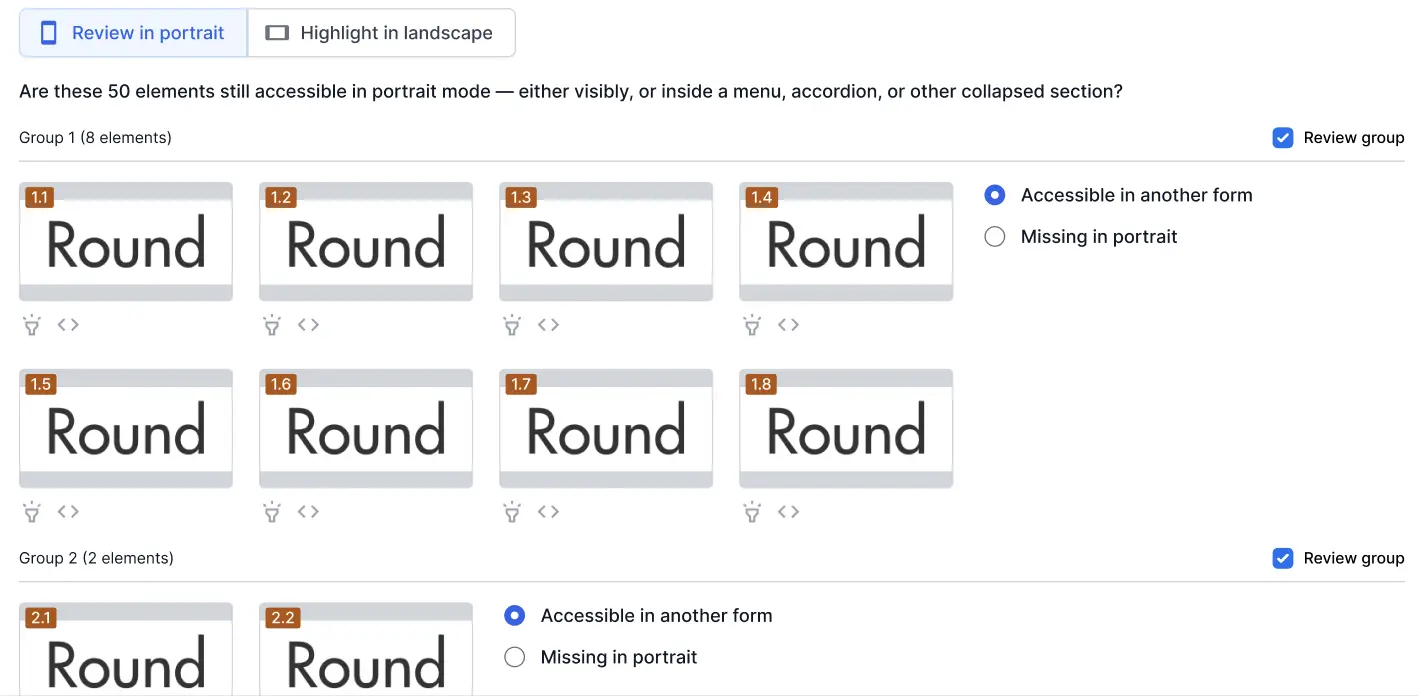Select Accessible in another form for Group 1
This screenshot has width=1418, height=696.
tap(995, 195)
